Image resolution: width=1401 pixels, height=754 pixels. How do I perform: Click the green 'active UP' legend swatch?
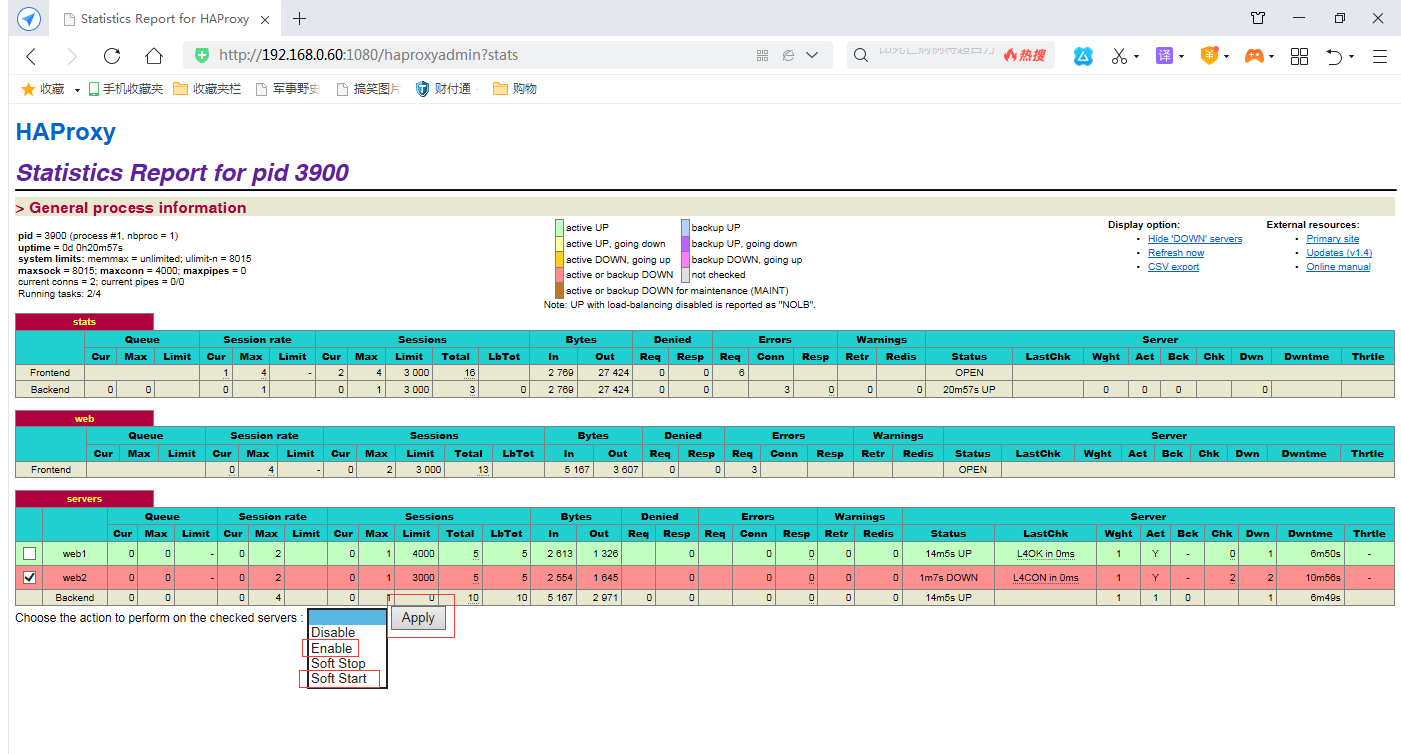[x=559, y=228]
